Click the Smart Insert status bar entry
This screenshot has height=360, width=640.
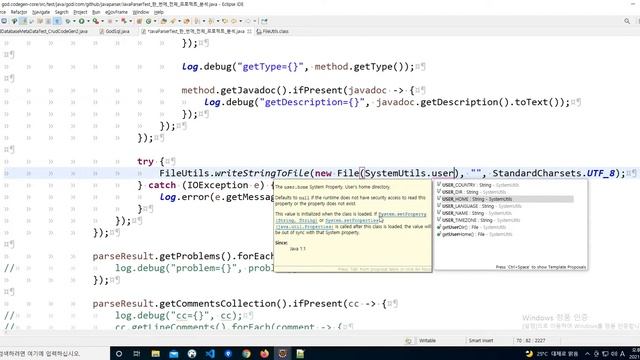(x=481, y=340)
